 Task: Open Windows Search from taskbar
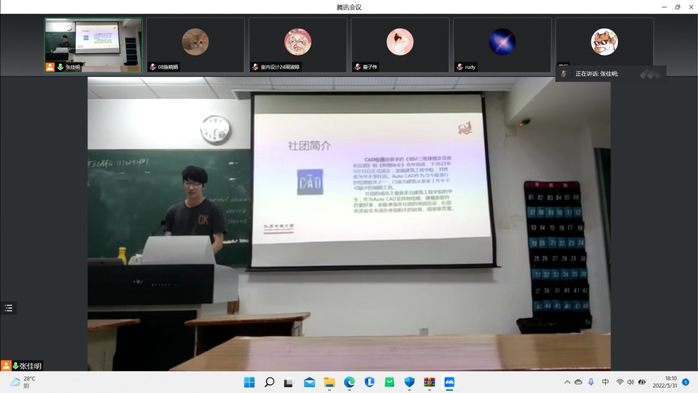(x=269, y=382)
